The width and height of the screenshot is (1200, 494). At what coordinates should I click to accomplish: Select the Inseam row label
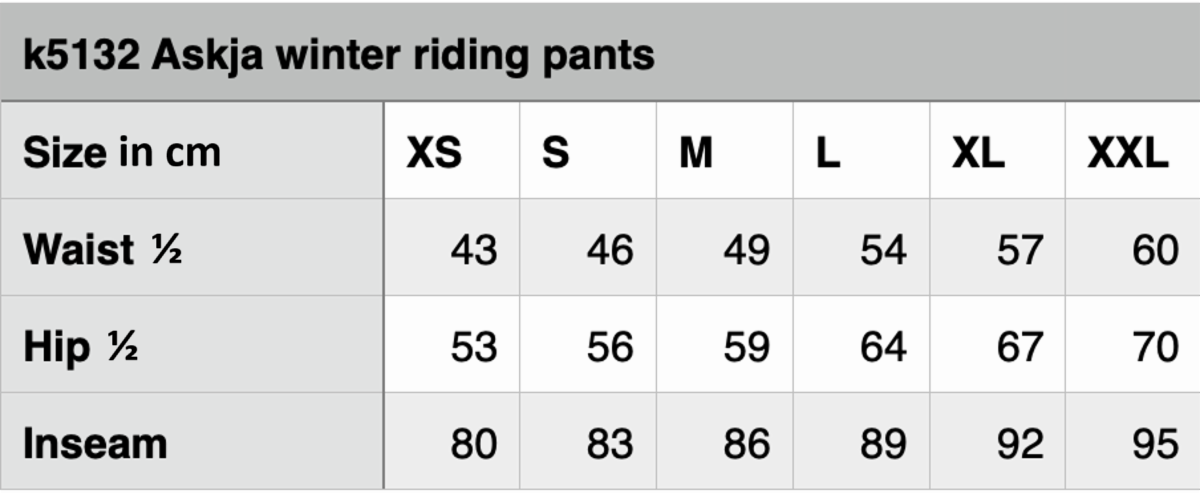click(x=95, y=443)
